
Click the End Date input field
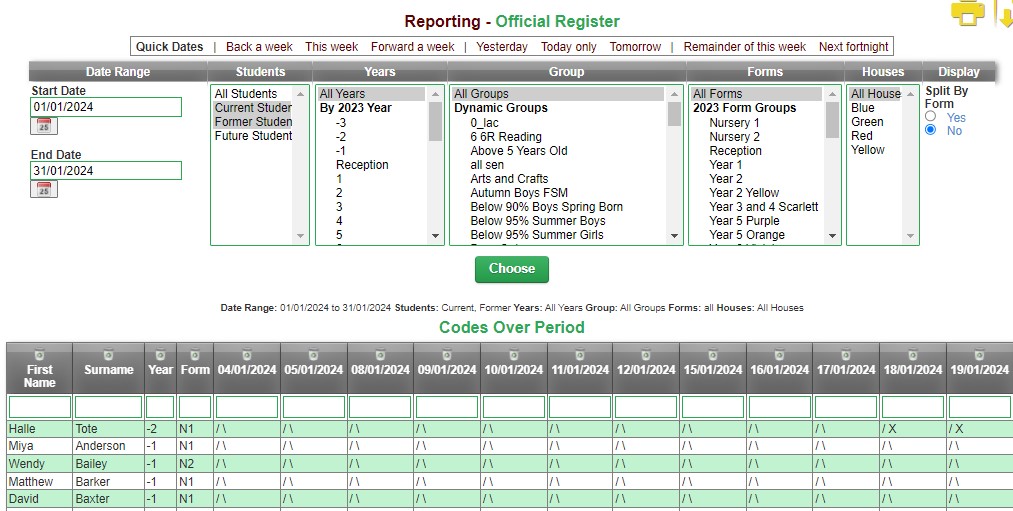pos(106,171)
